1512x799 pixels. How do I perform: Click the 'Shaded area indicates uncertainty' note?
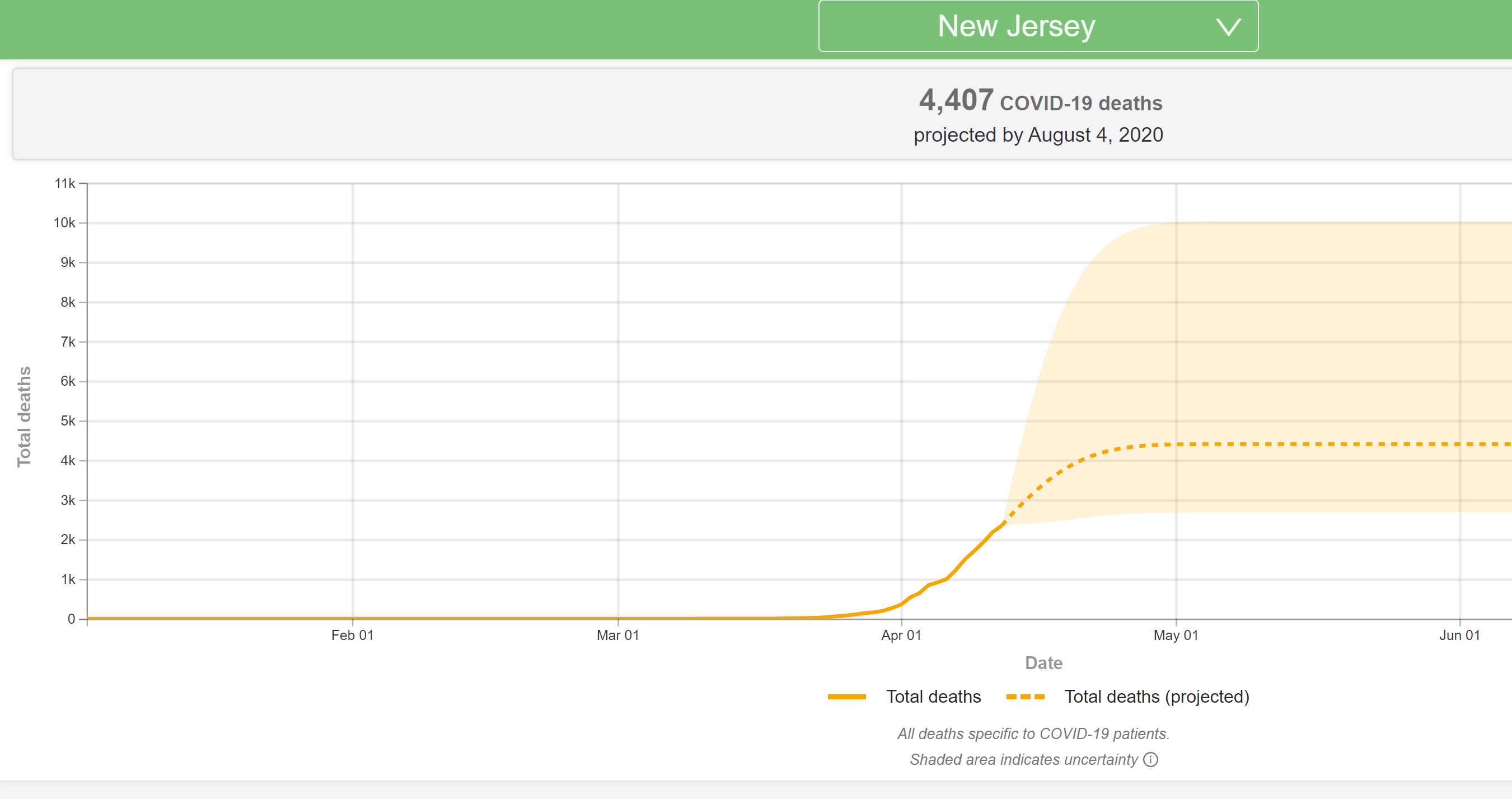[x=1023, y=760]
